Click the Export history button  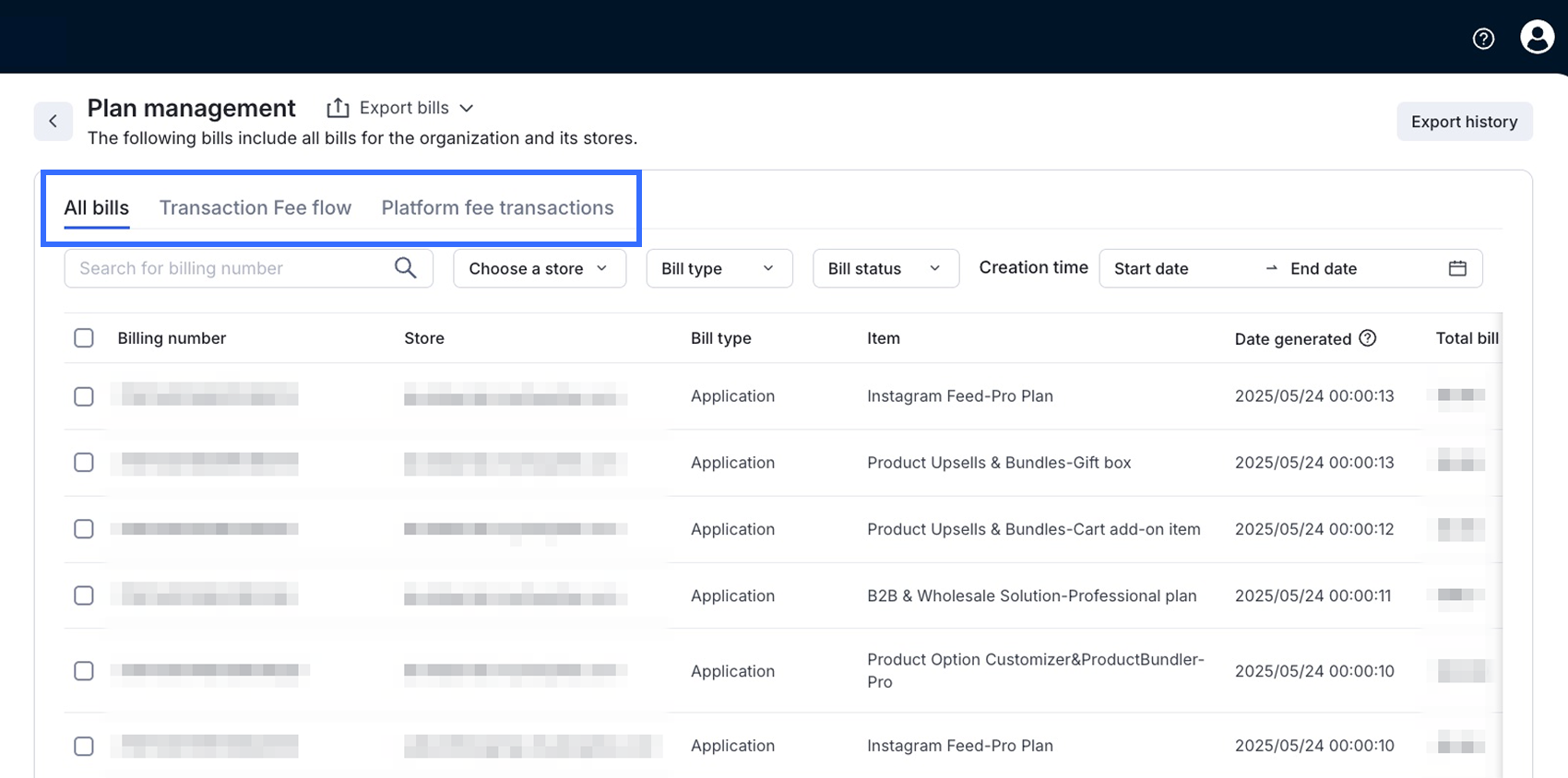(x=1464, y=122)
